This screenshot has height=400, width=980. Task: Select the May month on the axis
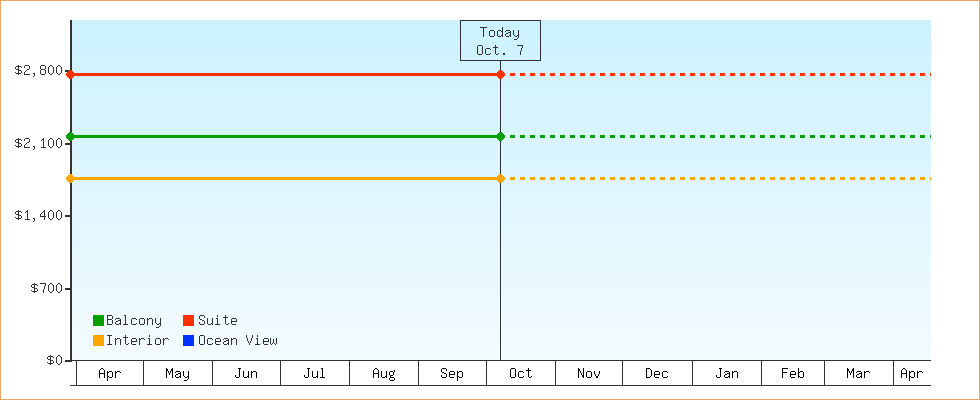tap(177, 374)
